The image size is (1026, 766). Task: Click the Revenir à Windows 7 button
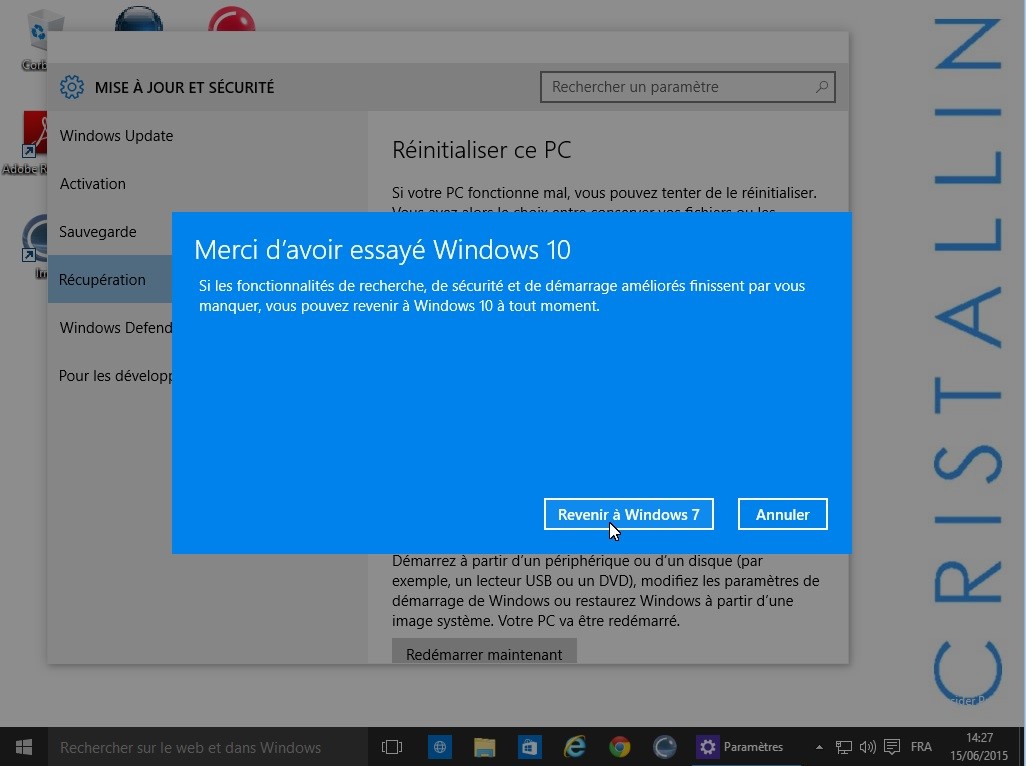628,514
